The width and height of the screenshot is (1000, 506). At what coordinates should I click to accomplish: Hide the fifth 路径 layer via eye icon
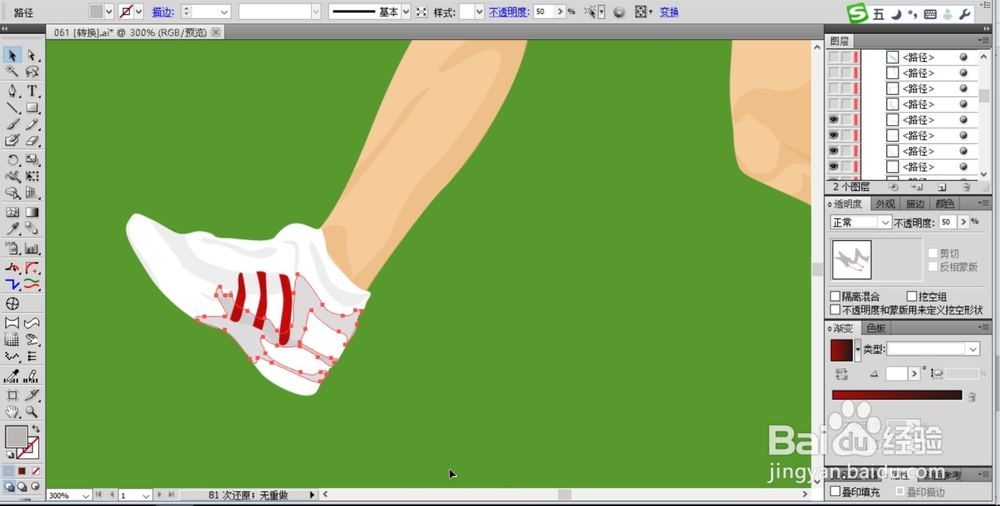point(834,120)
